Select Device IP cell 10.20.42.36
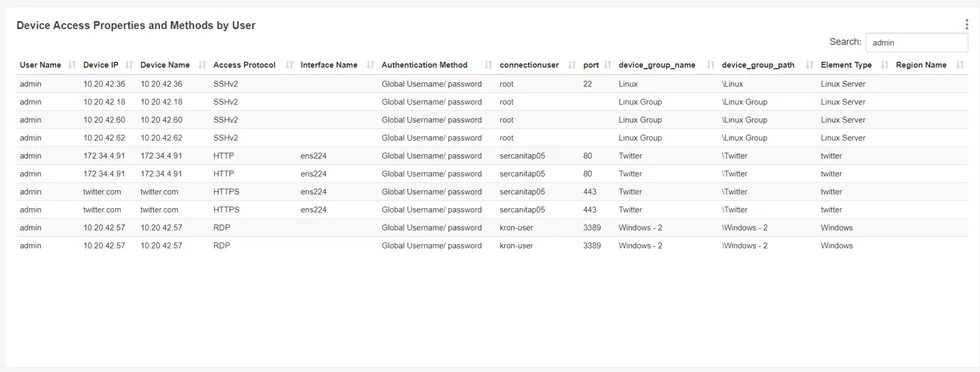 pos(104,84)
